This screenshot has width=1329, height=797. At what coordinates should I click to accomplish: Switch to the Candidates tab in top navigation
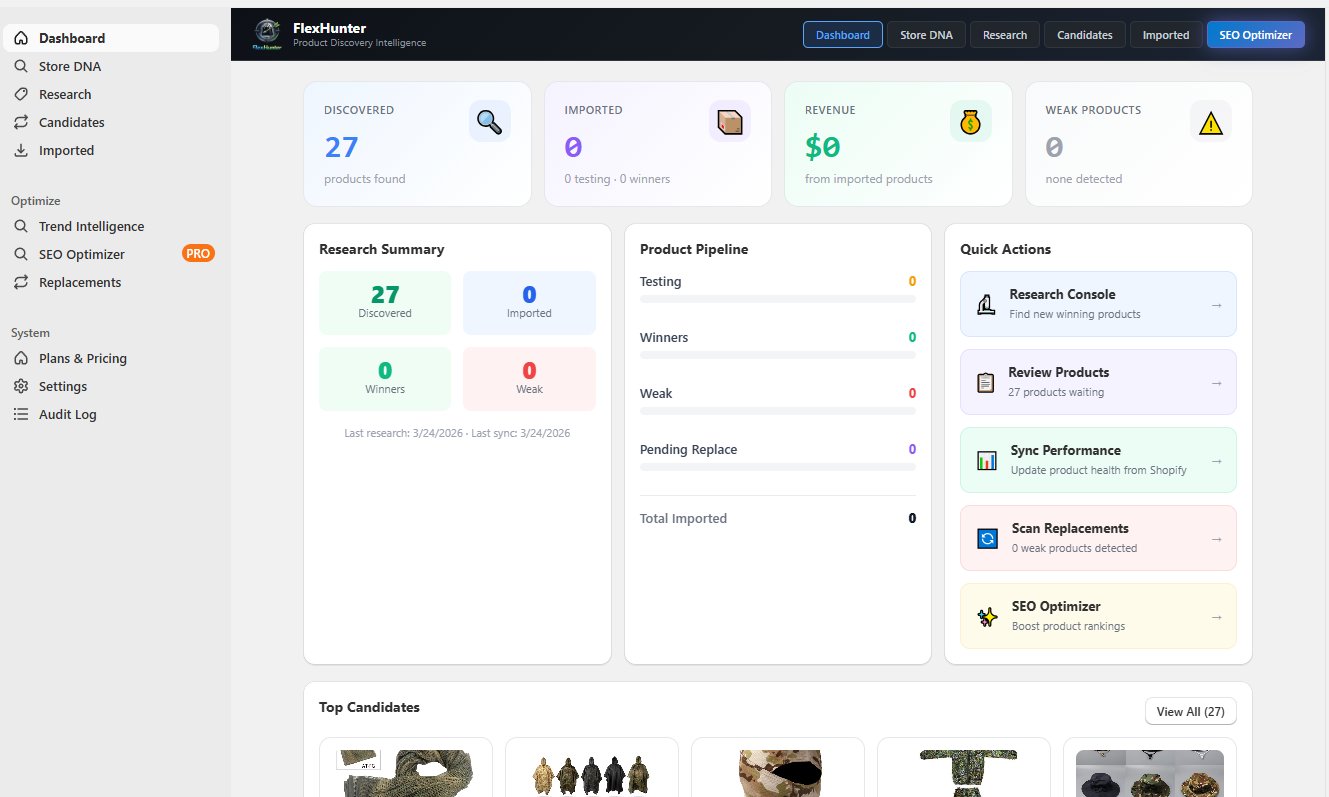(1084, 34)
